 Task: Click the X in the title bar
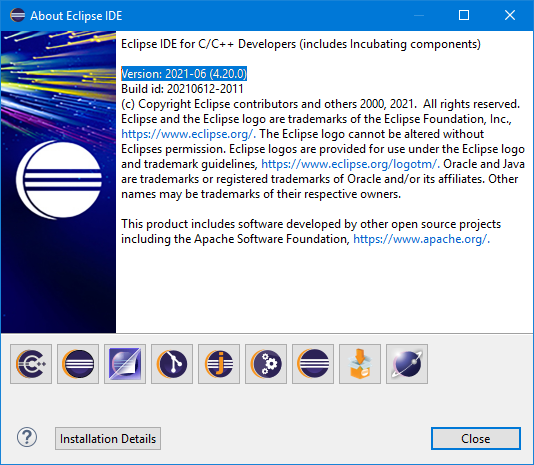click(510, 15)
